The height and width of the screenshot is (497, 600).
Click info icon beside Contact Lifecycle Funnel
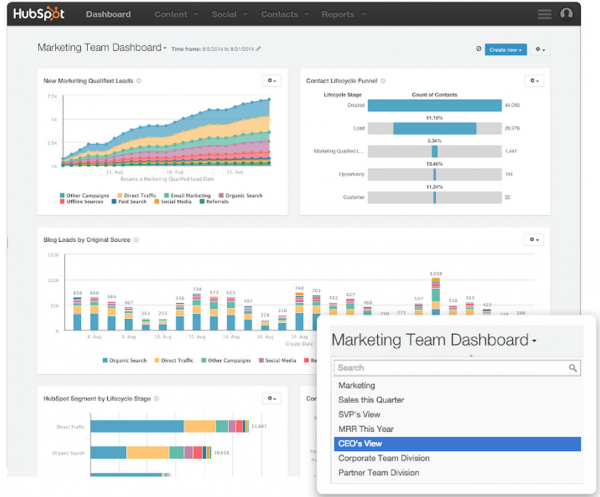383,81
